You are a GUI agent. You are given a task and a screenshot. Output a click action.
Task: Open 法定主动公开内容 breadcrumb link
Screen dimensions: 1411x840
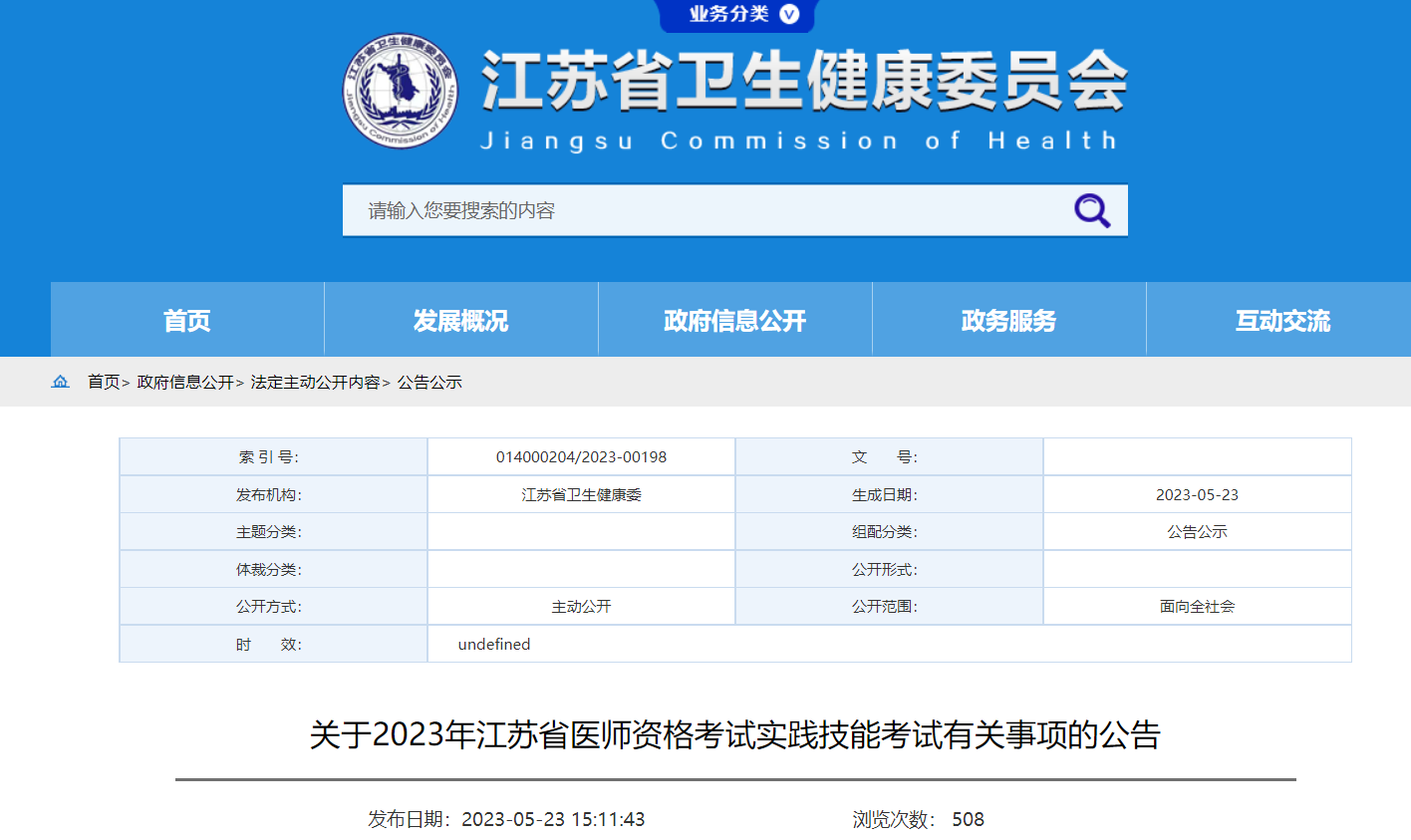pyautogui.click(x=315, y=382)
